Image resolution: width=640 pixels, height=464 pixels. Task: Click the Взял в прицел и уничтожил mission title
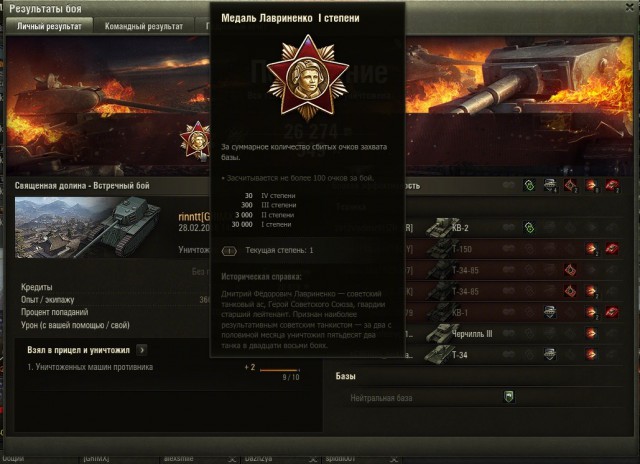[x=78, y=350]
